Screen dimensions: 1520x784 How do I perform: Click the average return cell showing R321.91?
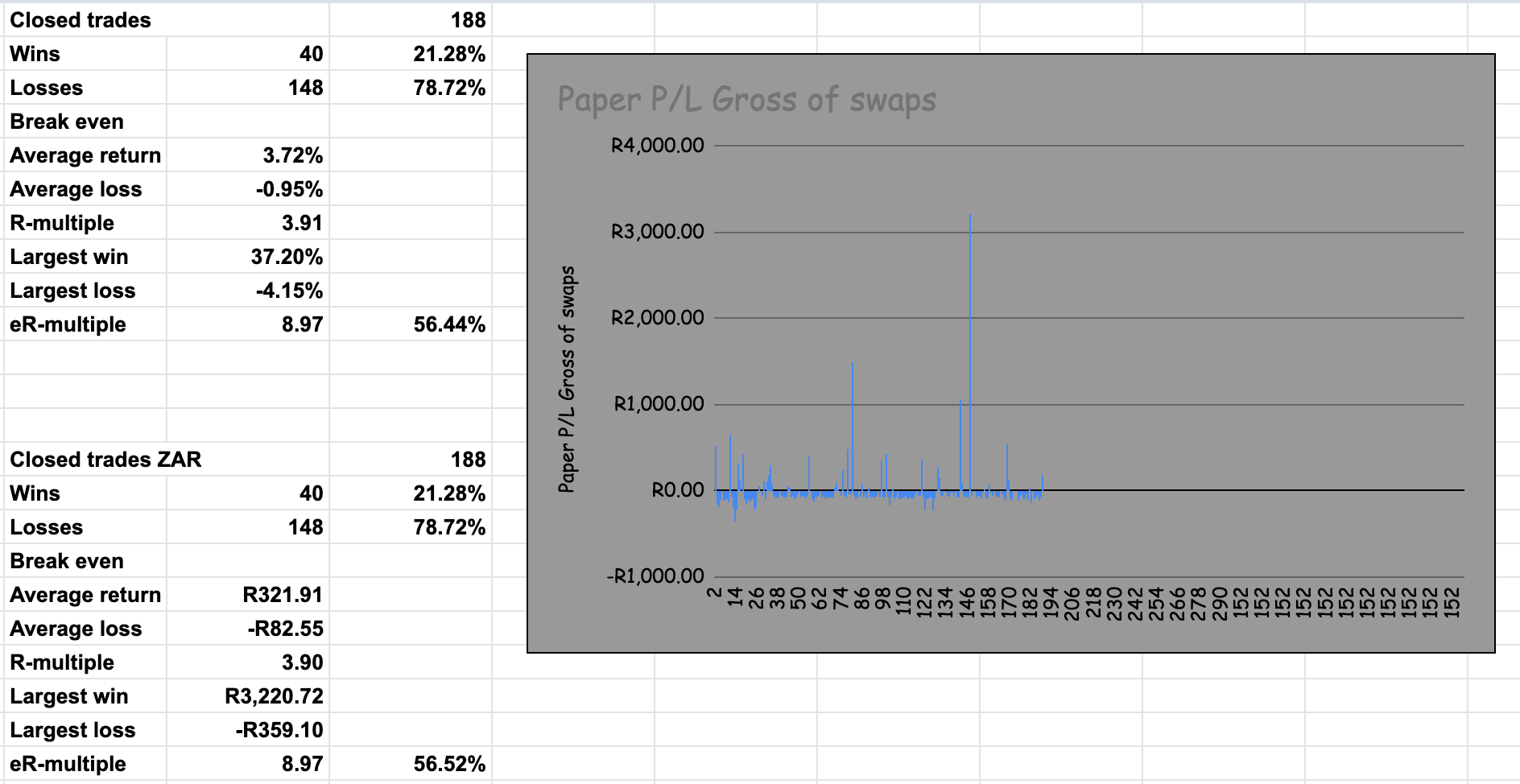click(x=282, y=595)
